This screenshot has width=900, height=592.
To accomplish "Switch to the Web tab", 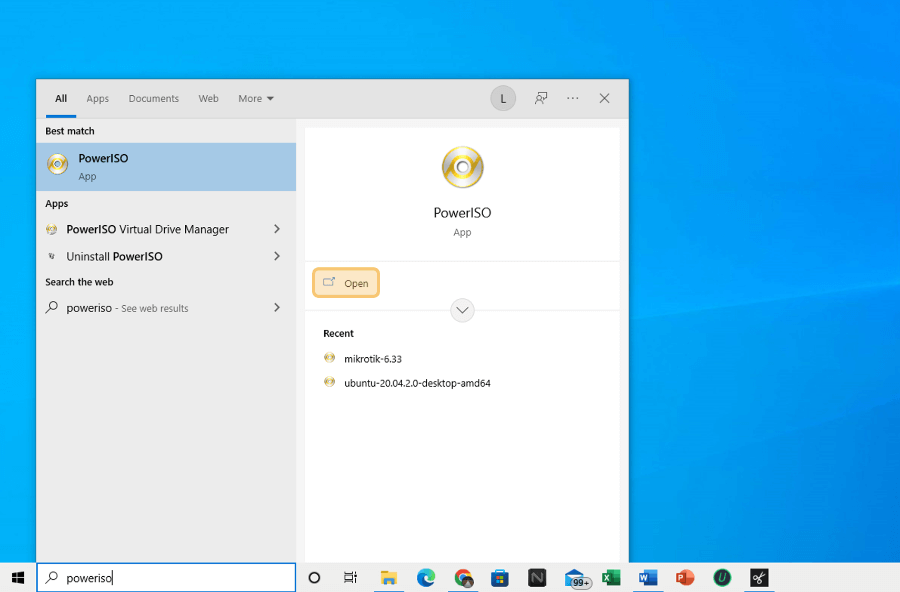I will (x=208, y=98).
